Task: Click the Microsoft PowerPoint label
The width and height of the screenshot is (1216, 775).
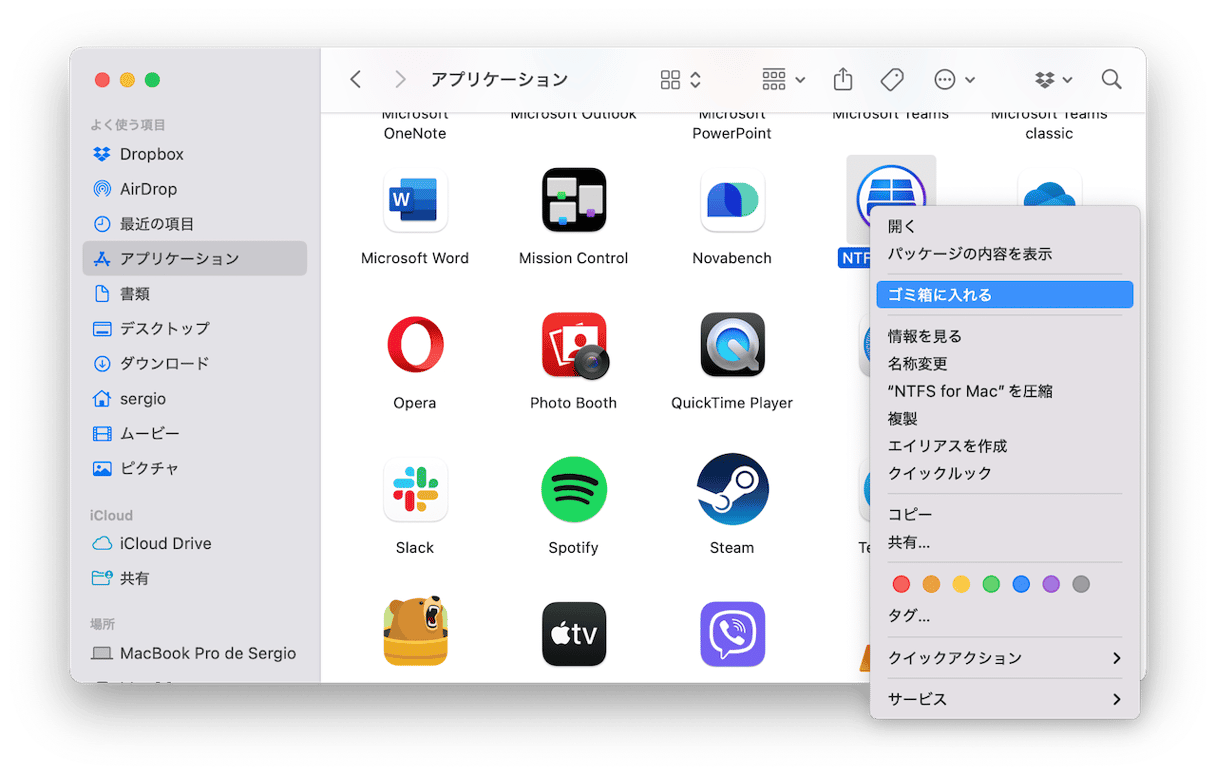Action: [732, 124]
